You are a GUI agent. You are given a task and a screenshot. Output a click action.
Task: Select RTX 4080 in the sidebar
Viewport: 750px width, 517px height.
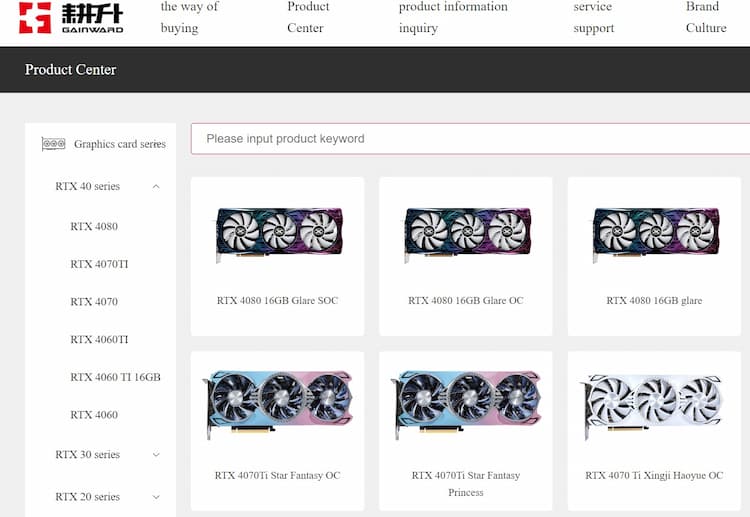(x=94, y=226)
